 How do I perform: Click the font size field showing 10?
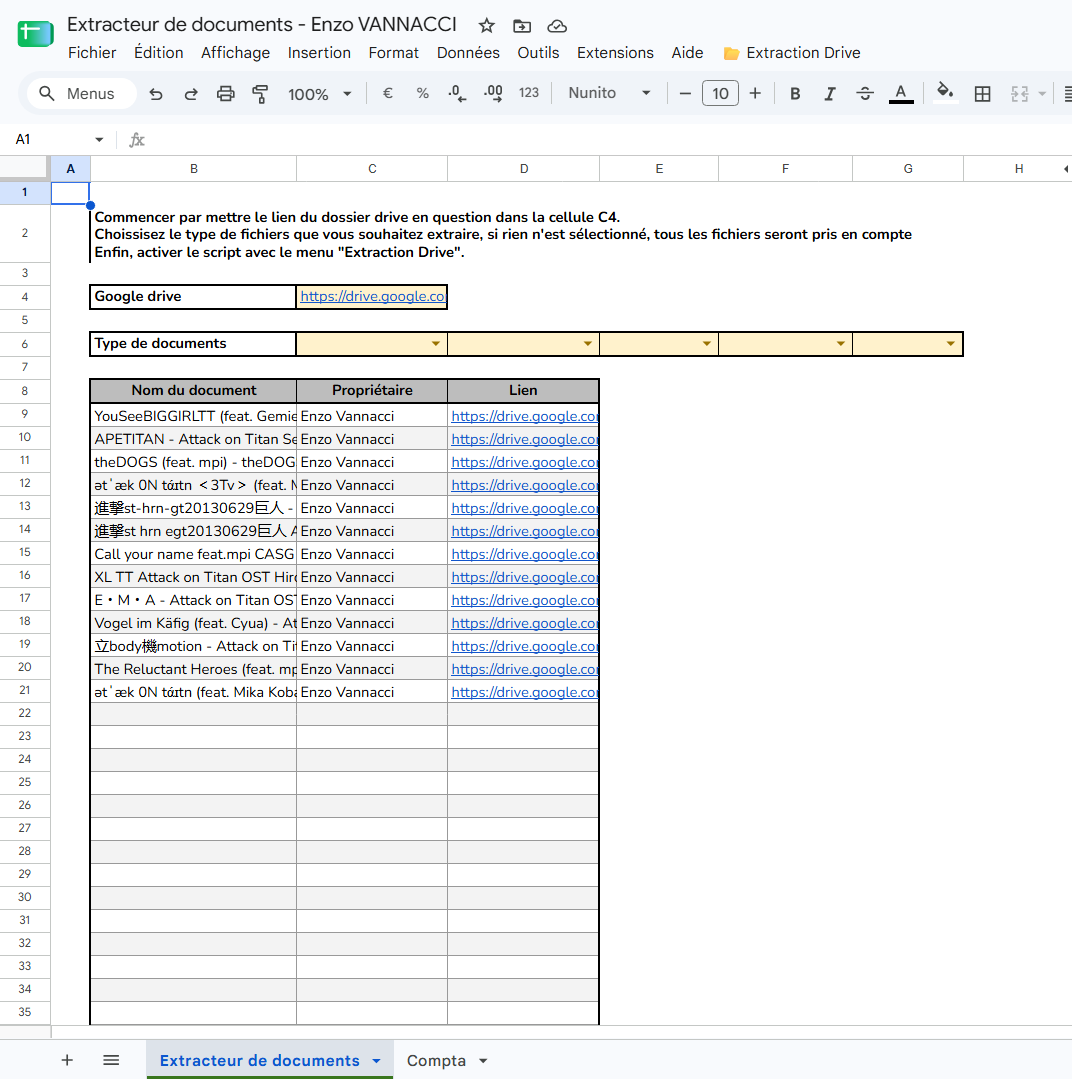(720, 94)
